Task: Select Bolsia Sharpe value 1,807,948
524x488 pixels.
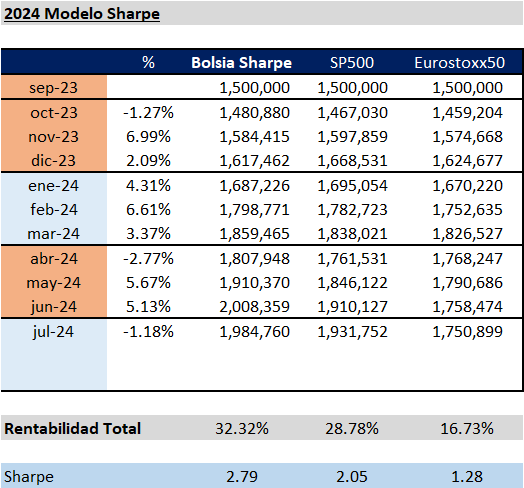Action: pyautogui.click(x=254, y=259)
